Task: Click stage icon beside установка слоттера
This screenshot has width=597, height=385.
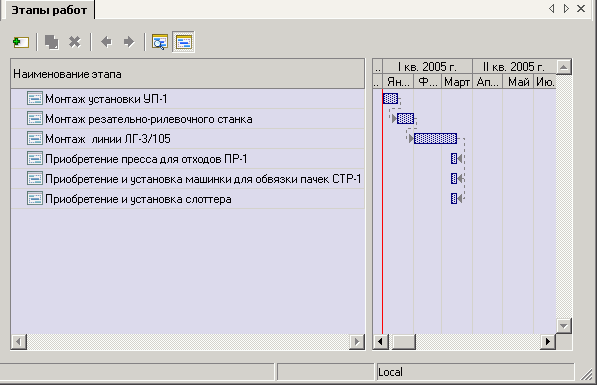Action: pyautogui.click(x=35, y=198)
